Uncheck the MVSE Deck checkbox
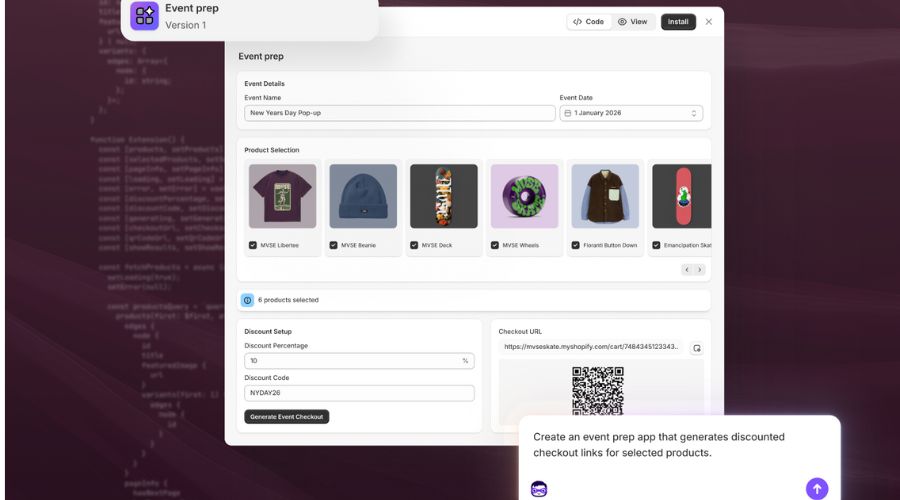Image resolution: width=900 pixels, height=500 pixels. (x=414, y=245)
